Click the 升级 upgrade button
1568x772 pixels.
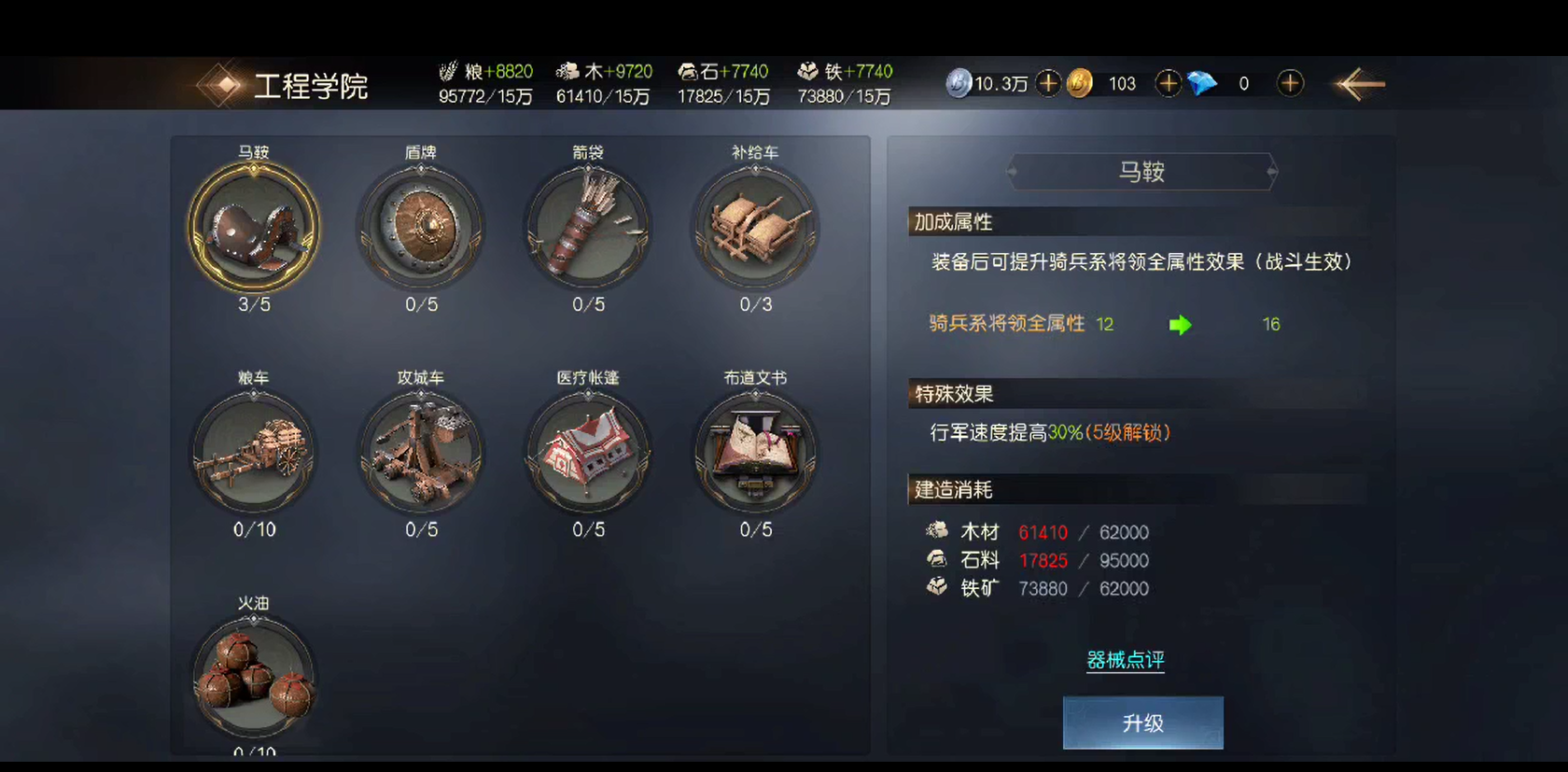tap(1142, 723)
